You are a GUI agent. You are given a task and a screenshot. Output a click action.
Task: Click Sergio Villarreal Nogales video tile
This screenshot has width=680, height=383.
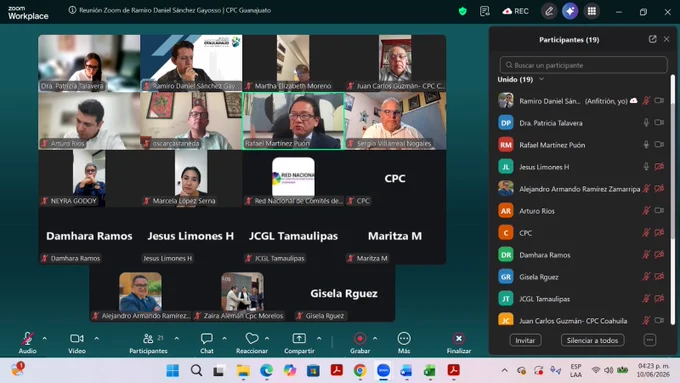pos(396,121)
